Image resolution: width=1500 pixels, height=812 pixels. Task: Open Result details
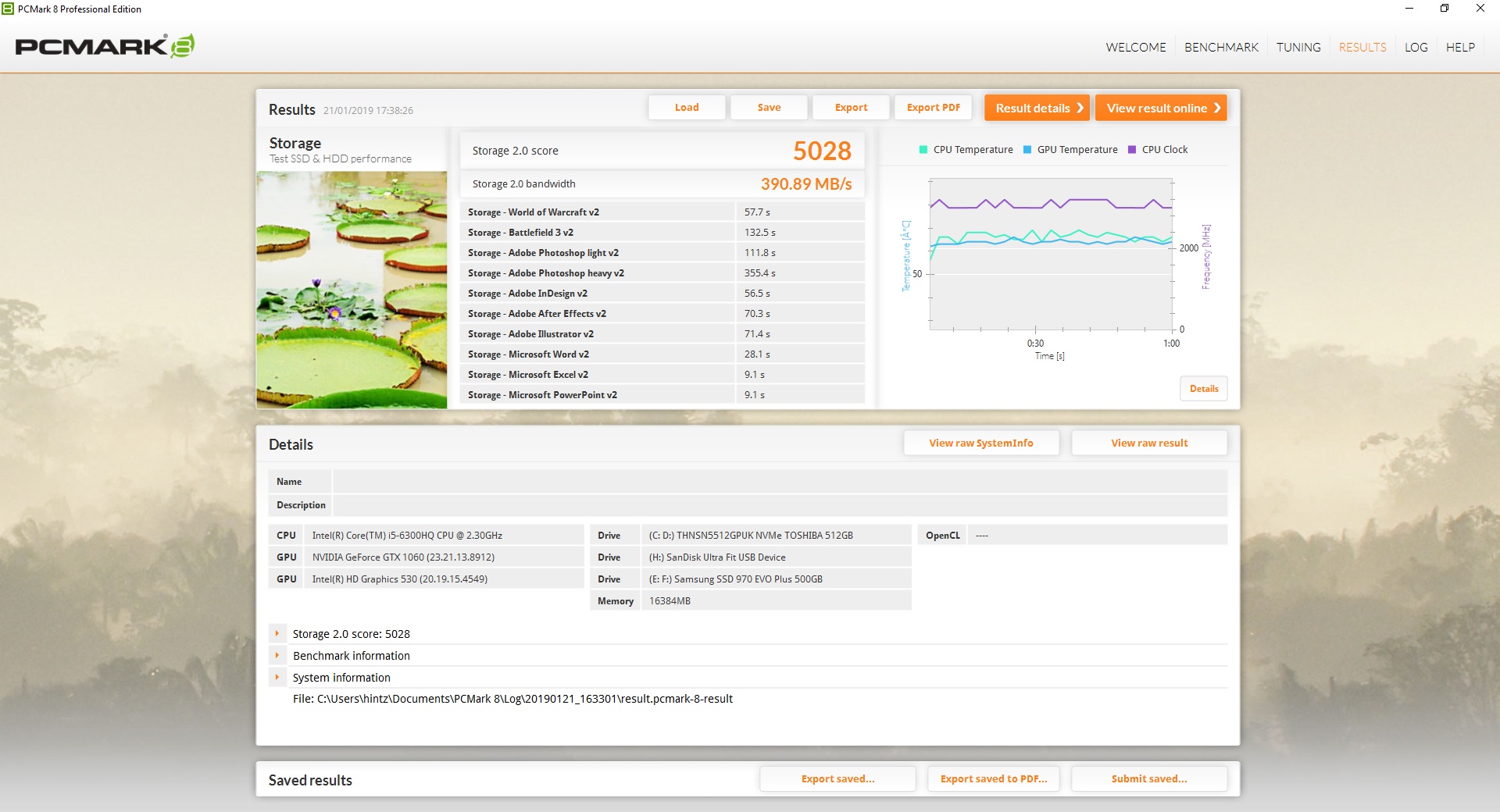(1037, 108)
